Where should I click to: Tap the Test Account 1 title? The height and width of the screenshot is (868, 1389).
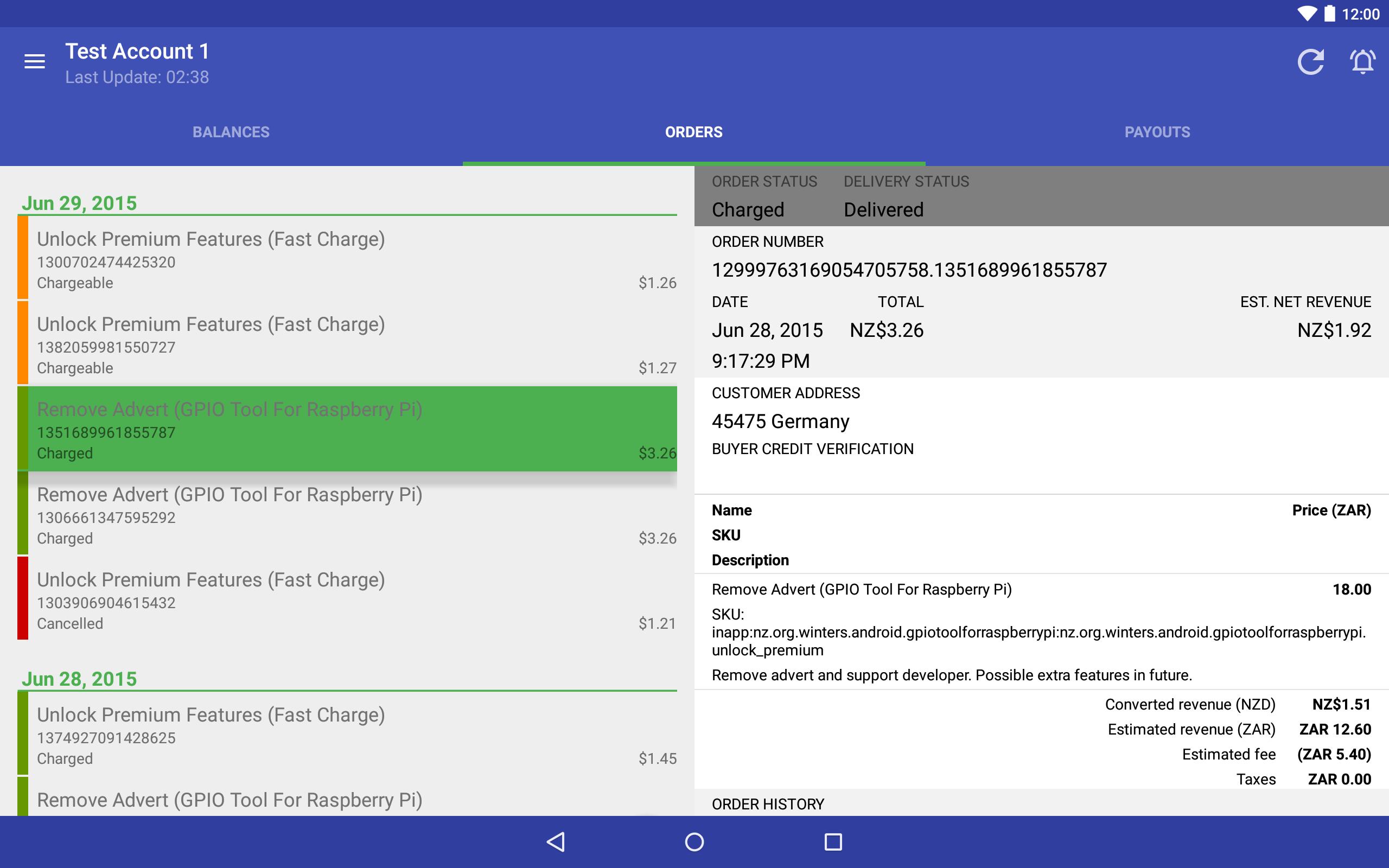coord(137,52)
